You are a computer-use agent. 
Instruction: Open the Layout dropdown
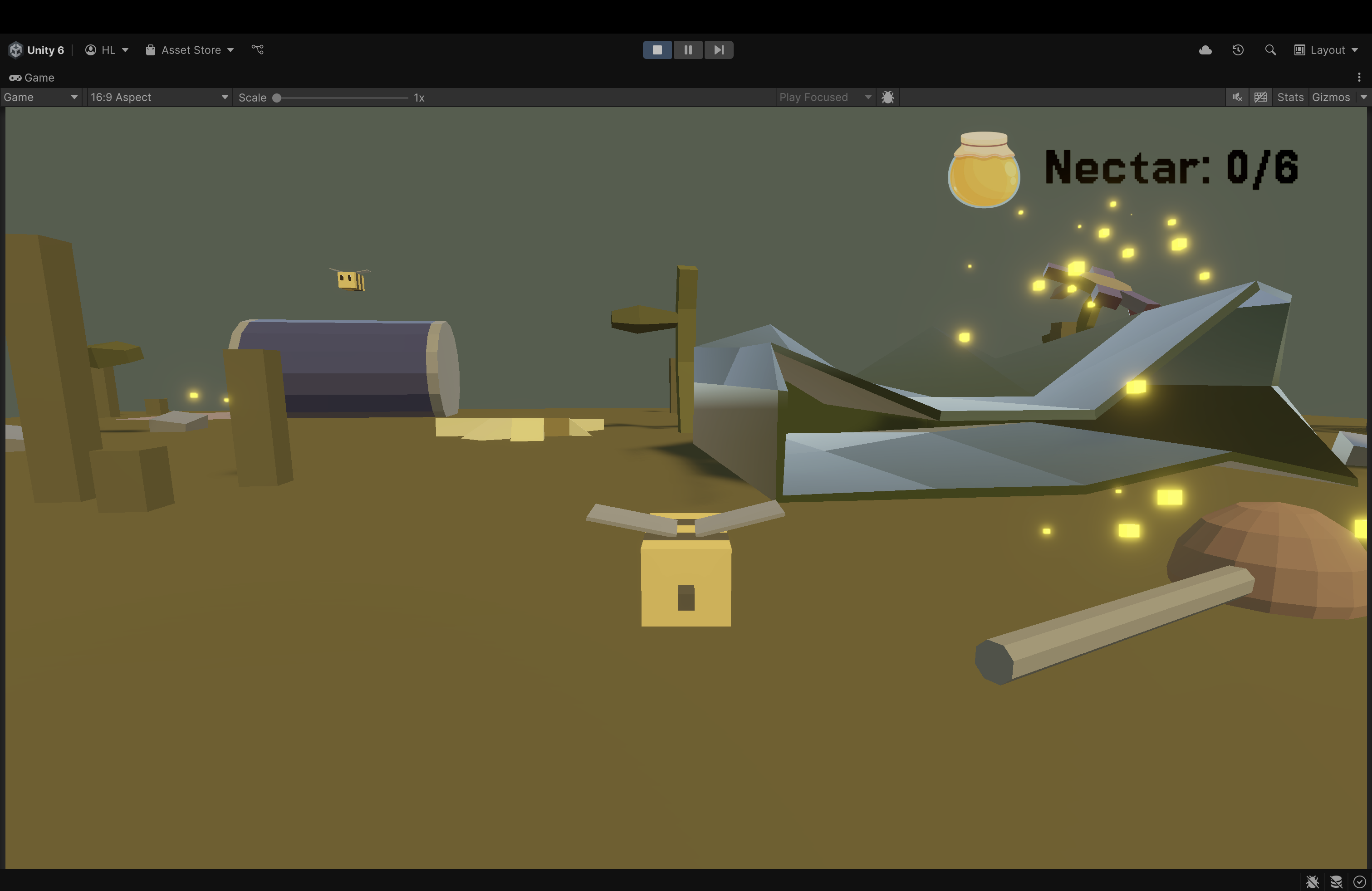1327,50
